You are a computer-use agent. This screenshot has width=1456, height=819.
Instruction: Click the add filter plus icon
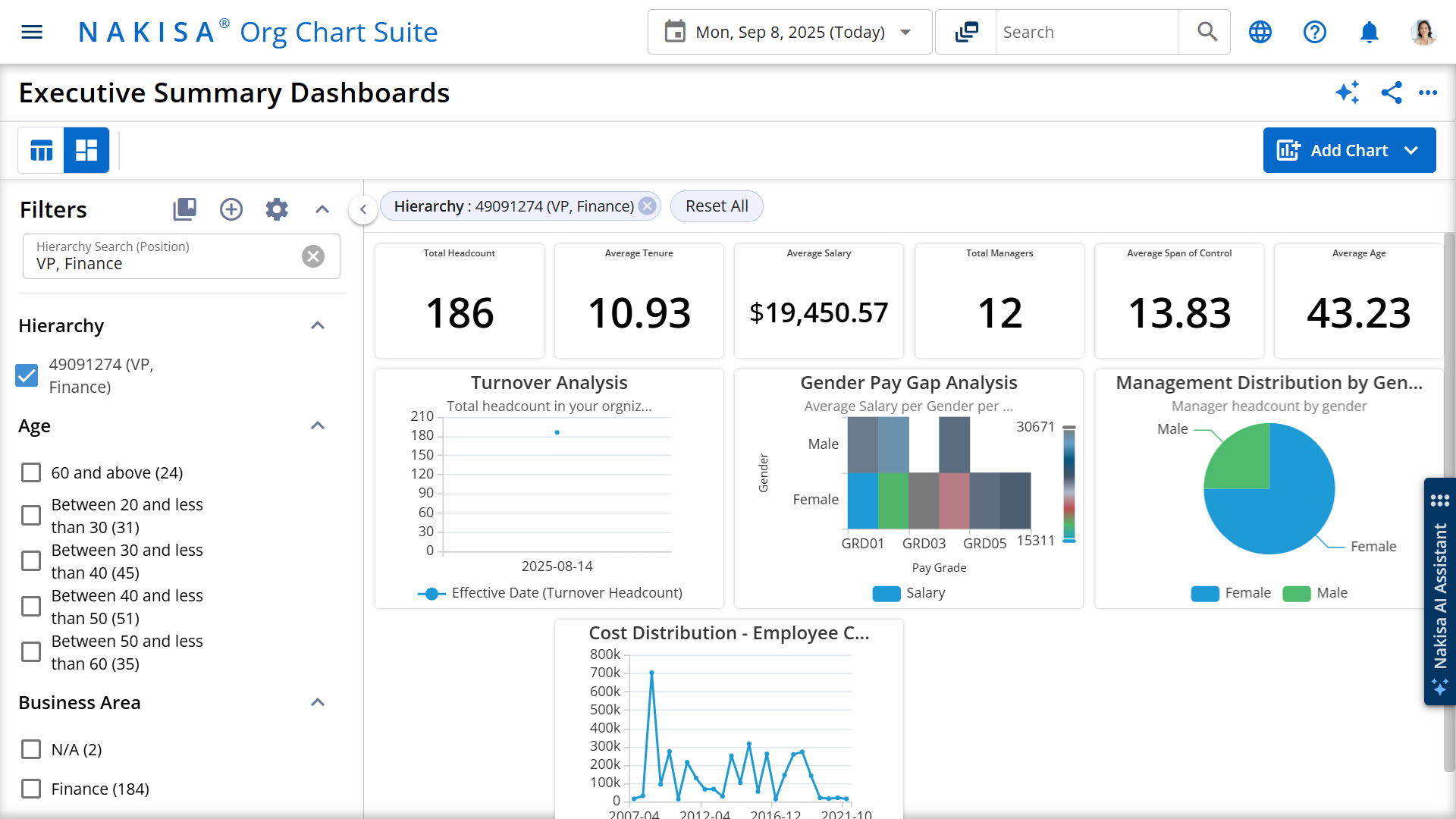click(x=231, y=209)
